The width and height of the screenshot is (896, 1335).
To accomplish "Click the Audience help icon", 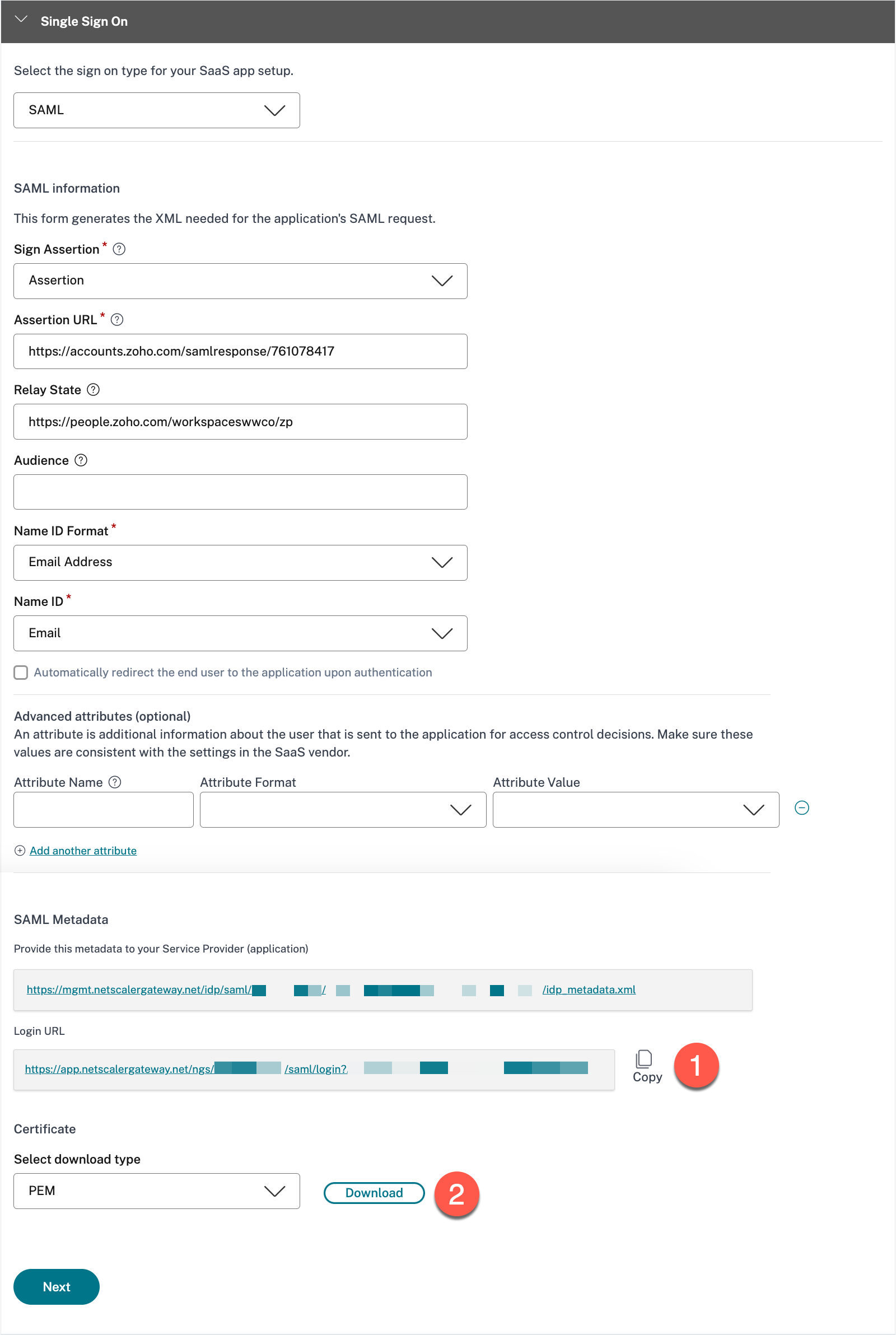I will click(x=81, y=460).
